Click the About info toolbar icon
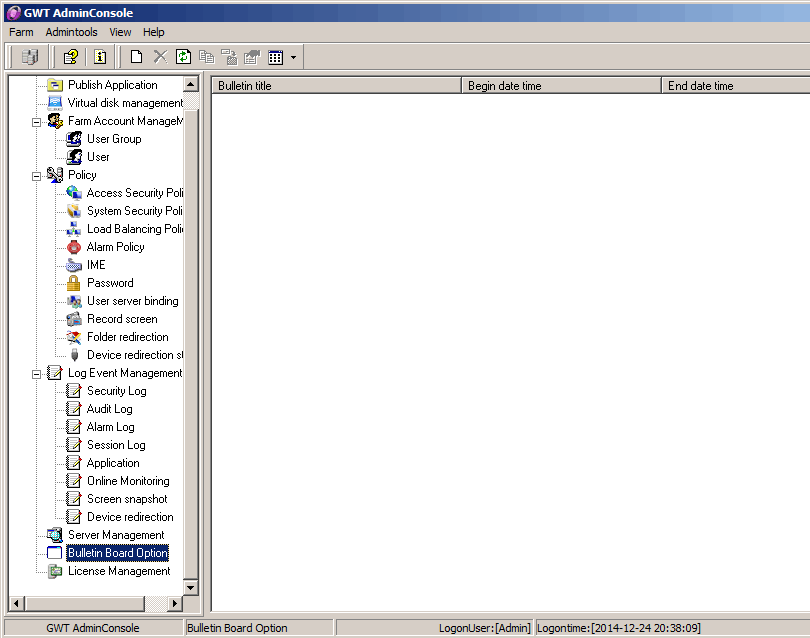 tap(100, 57)
